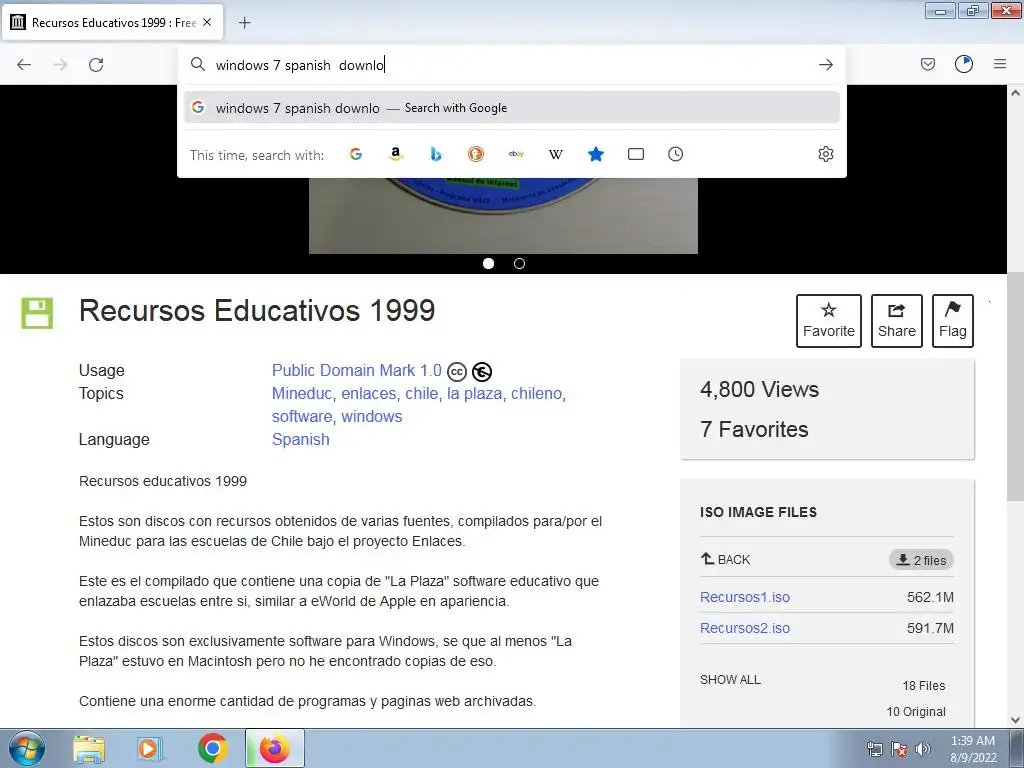Image resolution: width=1024 pixels, height=768 pixels.
Task: Select the Recursos Educativos 1999 tab
Action: (x=112, y=22)
